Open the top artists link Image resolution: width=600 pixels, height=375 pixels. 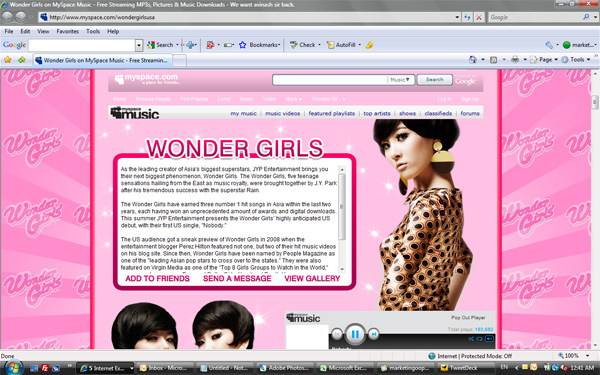[377, 113]
